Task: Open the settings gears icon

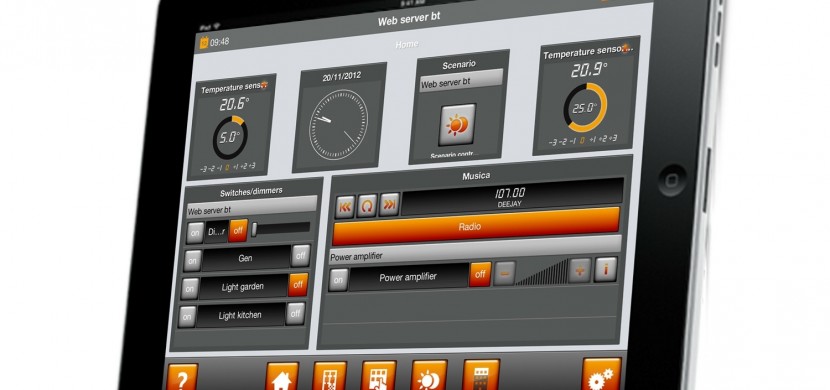Action: pos(602,374)
